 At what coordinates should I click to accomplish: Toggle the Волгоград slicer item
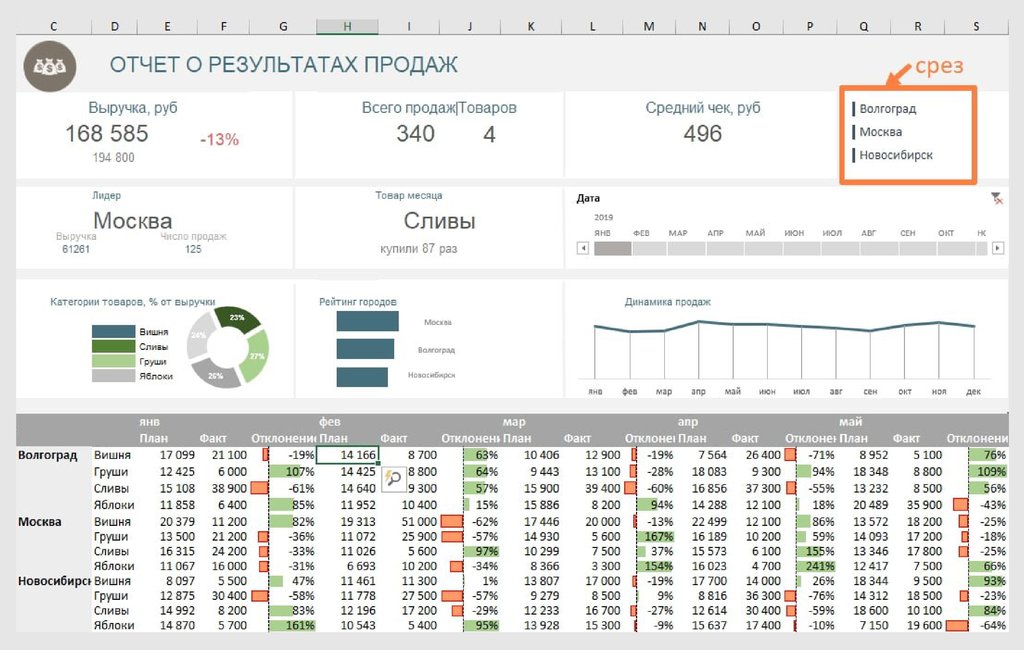[x=887, y=109]
